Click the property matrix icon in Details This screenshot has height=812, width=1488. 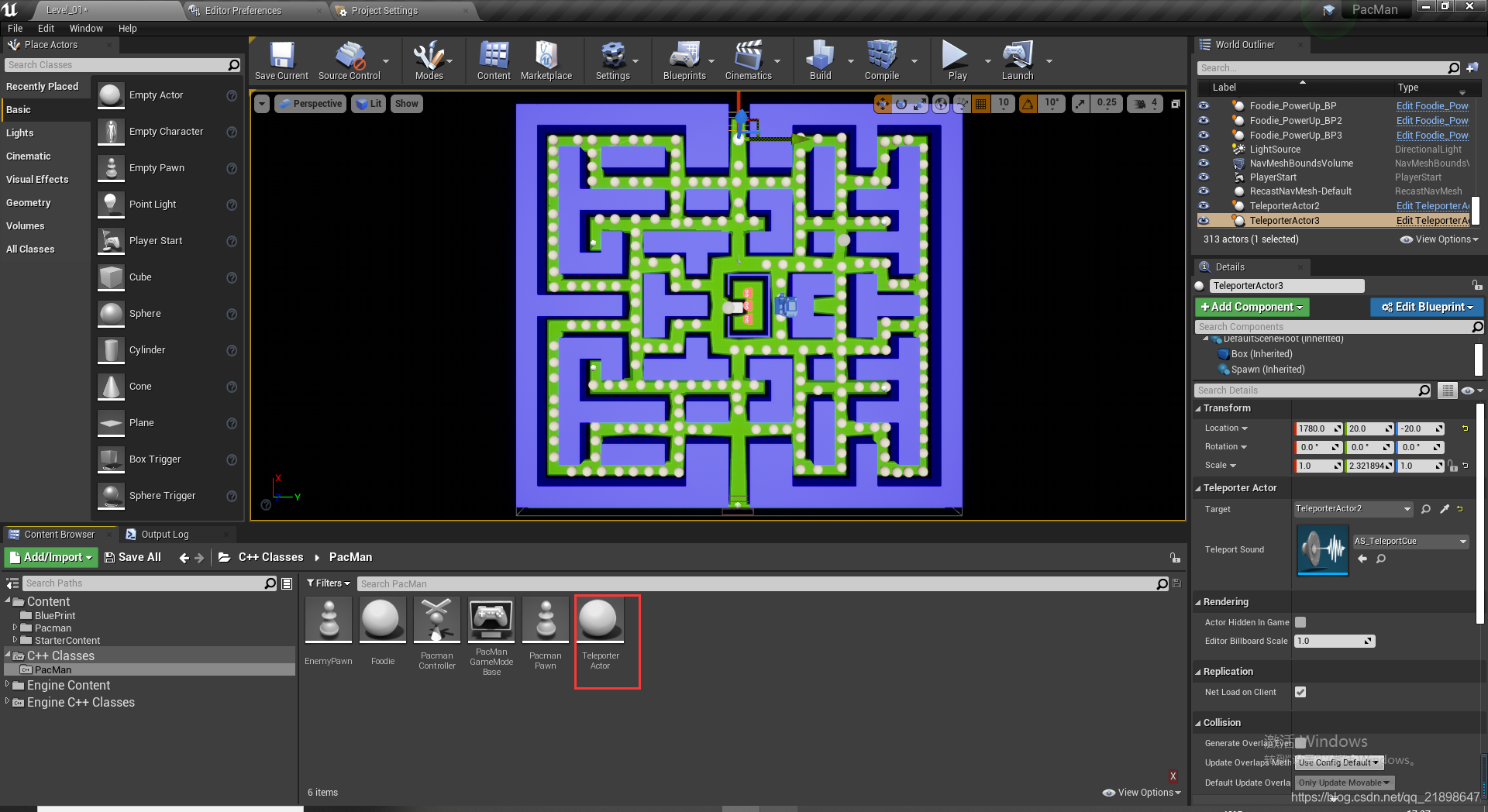pos(1447,391)
